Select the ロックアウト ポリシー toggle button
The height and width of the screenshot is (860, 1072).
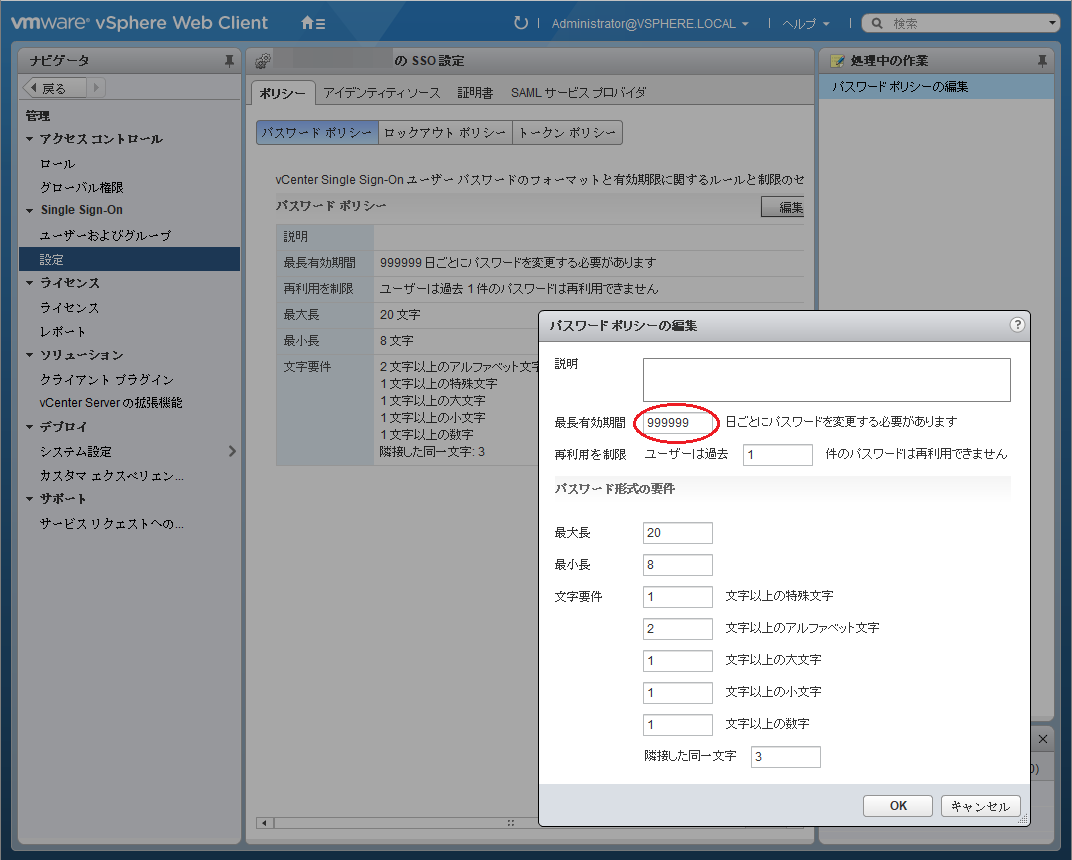445,132
